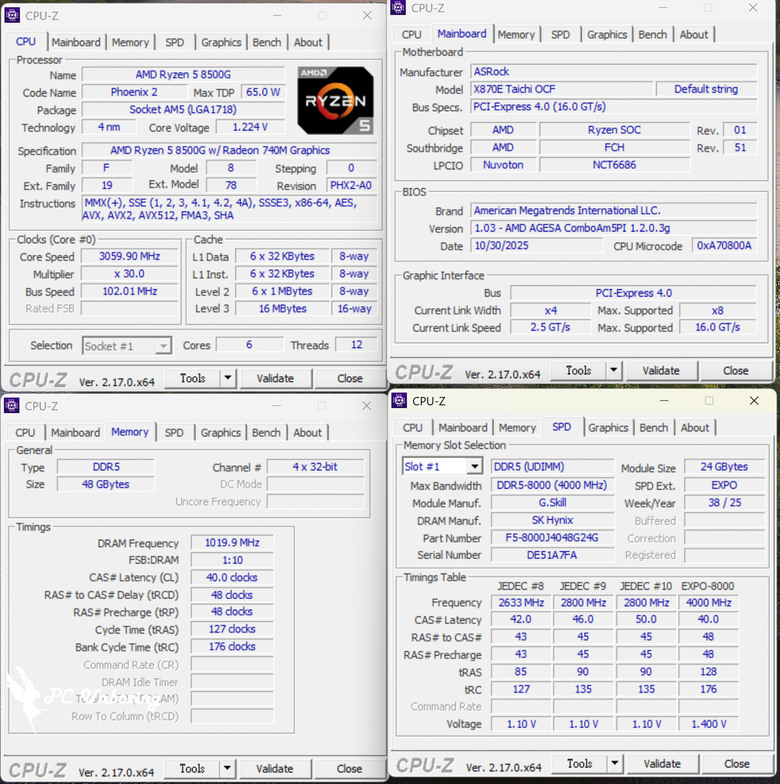The image size is (780, 784).
Task: Click the CPU-Z app icon in the Memory window title bar
Action: point(12,405)
